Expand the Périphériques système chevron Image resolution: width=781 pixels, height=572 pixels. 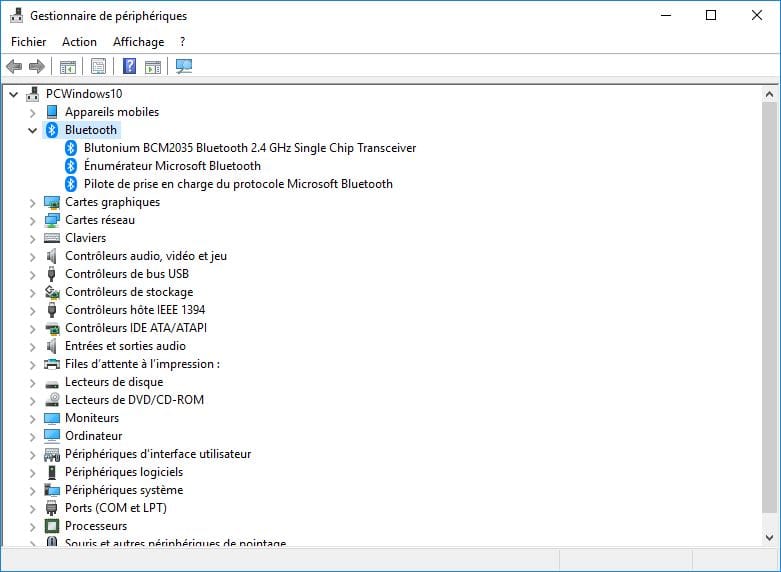pos(33,491)
